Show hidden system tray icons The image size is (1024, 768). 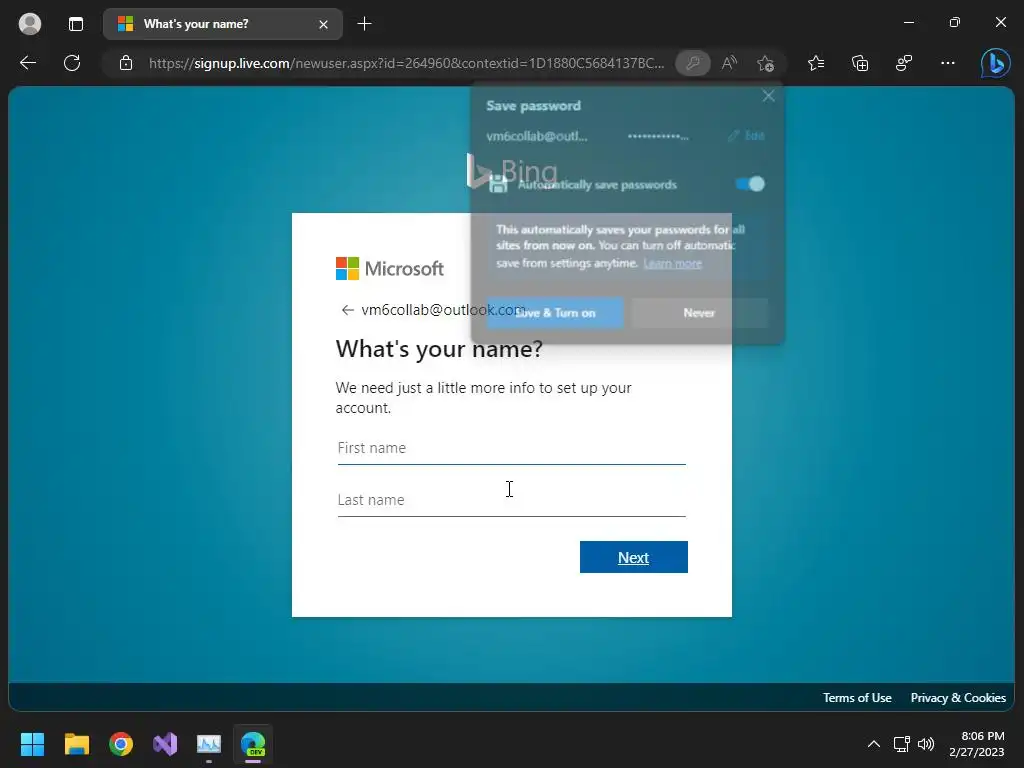click(873, 744)
